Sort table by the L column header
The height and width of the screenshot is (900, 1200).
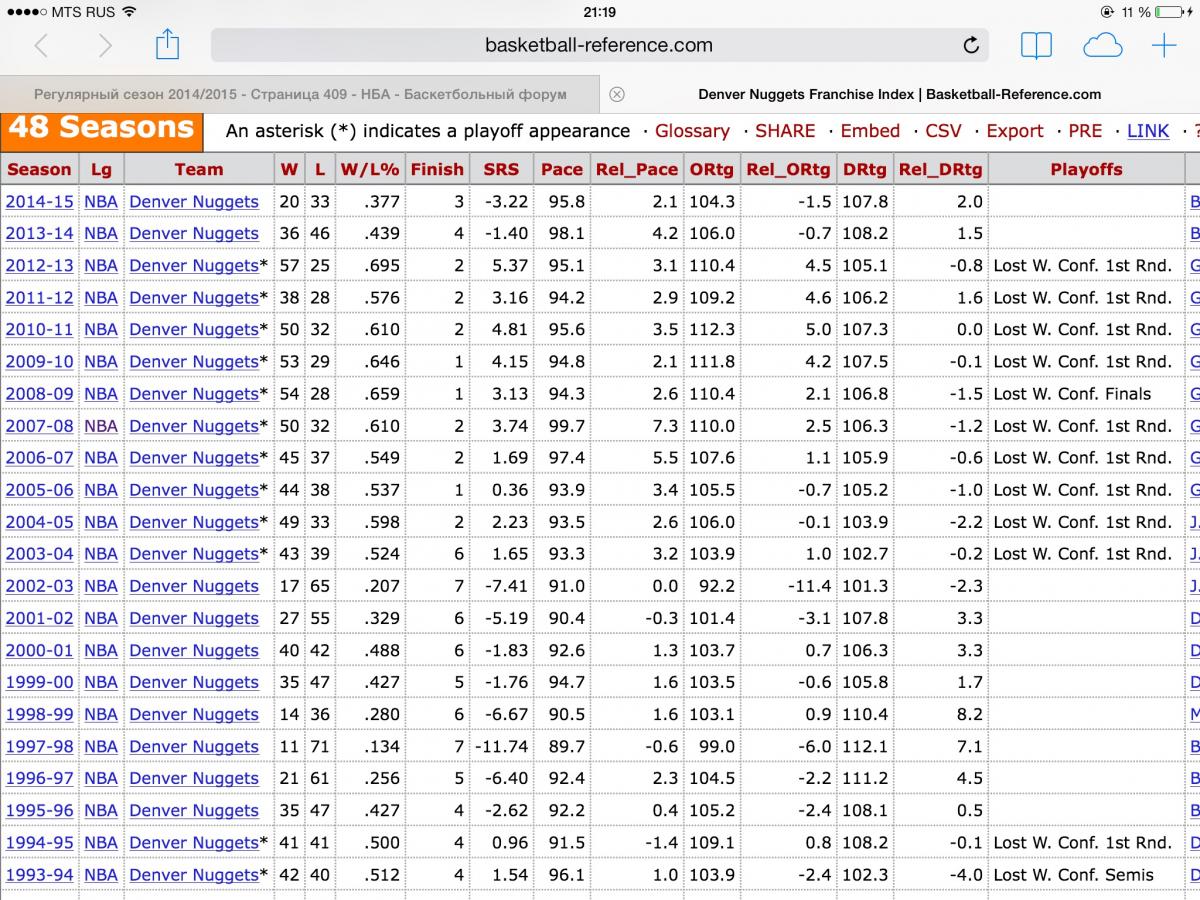tap(319, 169)
